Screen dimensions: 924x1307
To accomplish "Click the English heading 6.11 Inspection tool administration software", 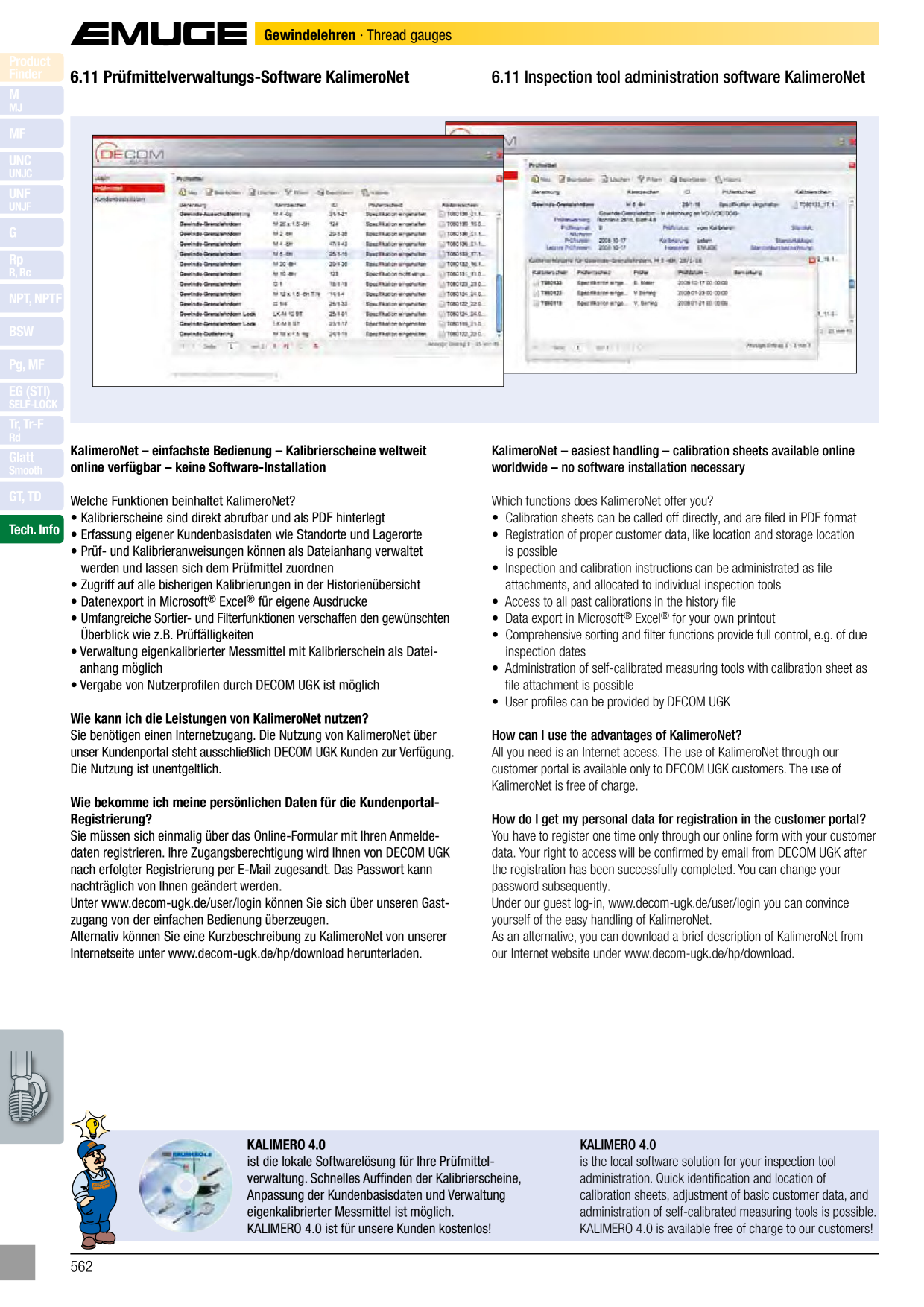I will (678, 77).
